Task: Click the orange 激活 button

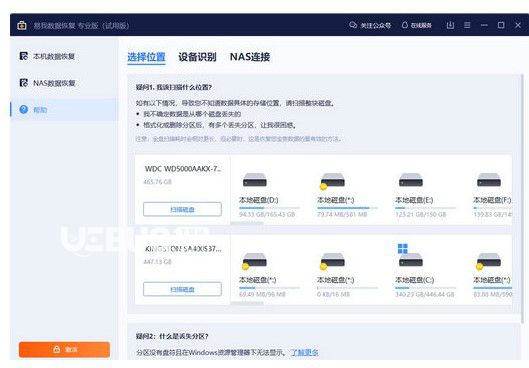Action: pos(64,349)
